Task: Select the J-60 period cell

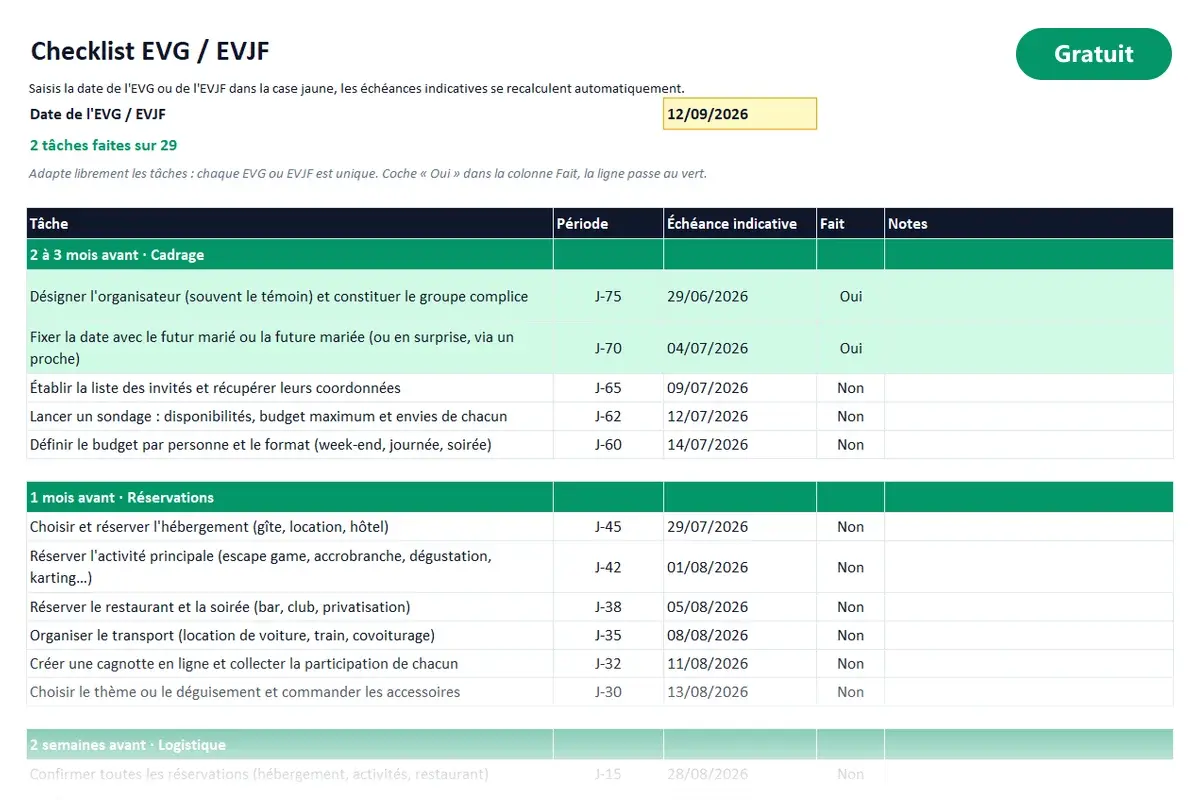Action: pyautogui.click(x=608, y=444)
